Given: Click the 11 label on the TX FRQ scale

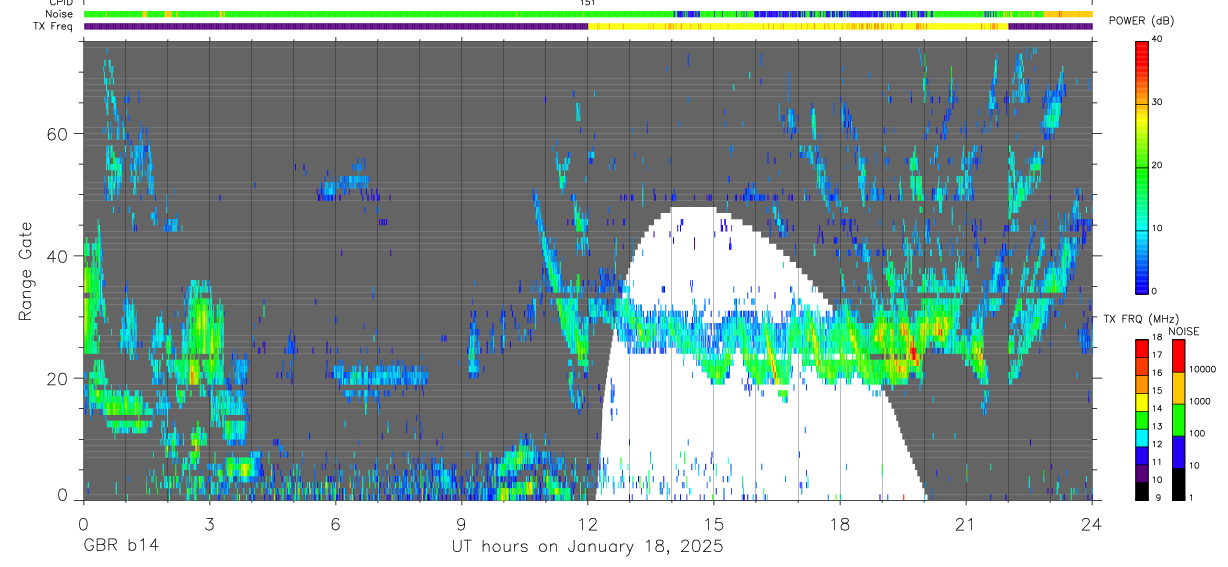Looking at the screenshot, I should 1156,462.
